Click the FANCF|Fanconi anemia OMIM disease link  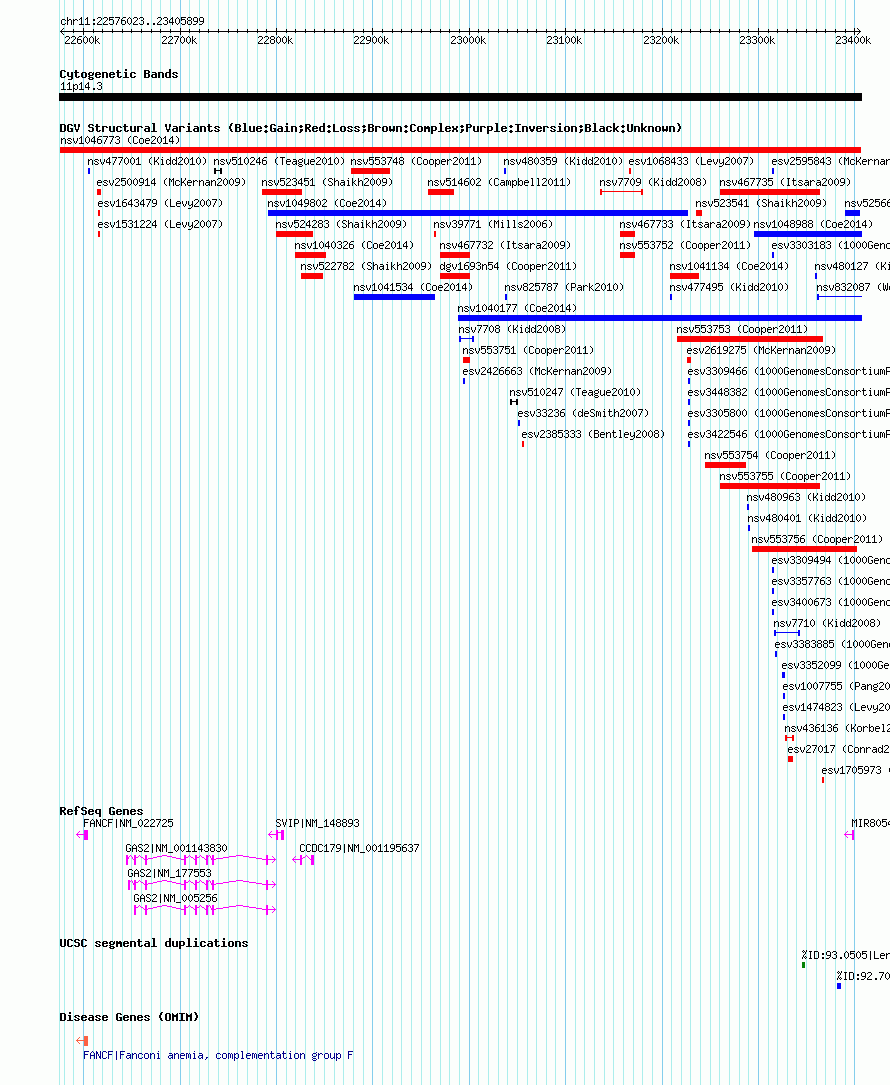point(218,1055)
